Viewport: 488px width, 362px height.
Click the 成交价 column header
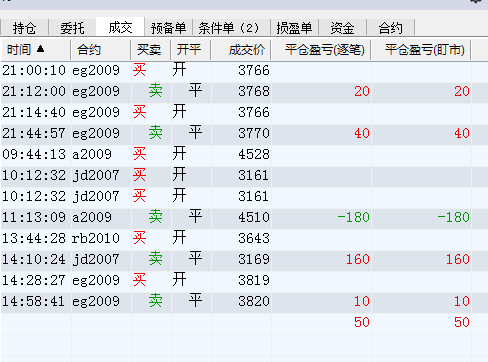pos(241,50)
